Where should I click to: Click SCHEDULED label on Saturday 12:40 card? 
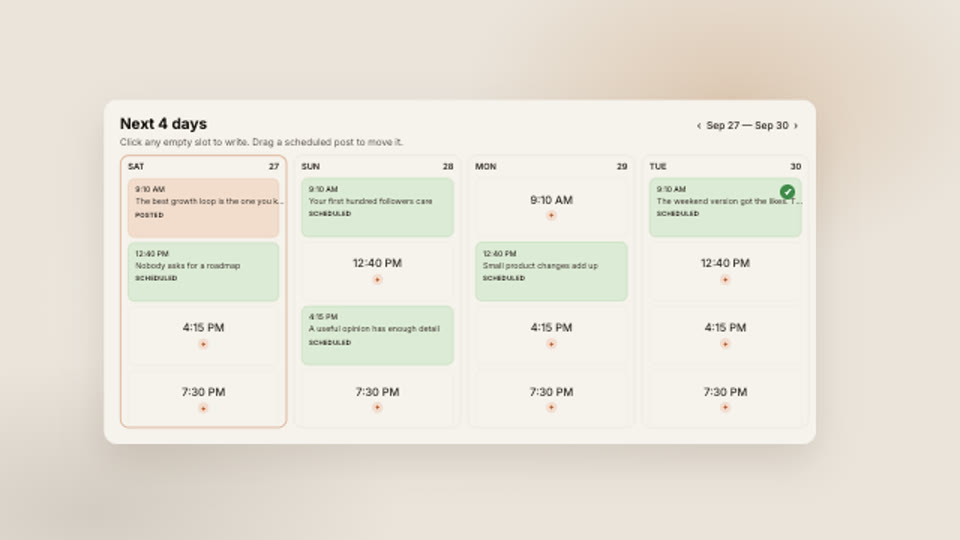(156, 279)
